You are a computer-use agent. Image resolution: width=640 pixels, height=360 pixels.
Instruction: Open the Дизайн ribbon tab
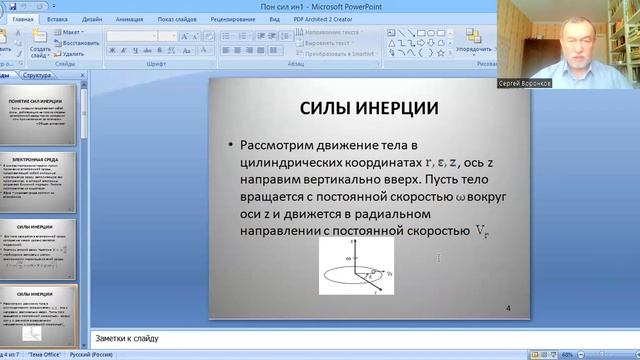[92, 19]
